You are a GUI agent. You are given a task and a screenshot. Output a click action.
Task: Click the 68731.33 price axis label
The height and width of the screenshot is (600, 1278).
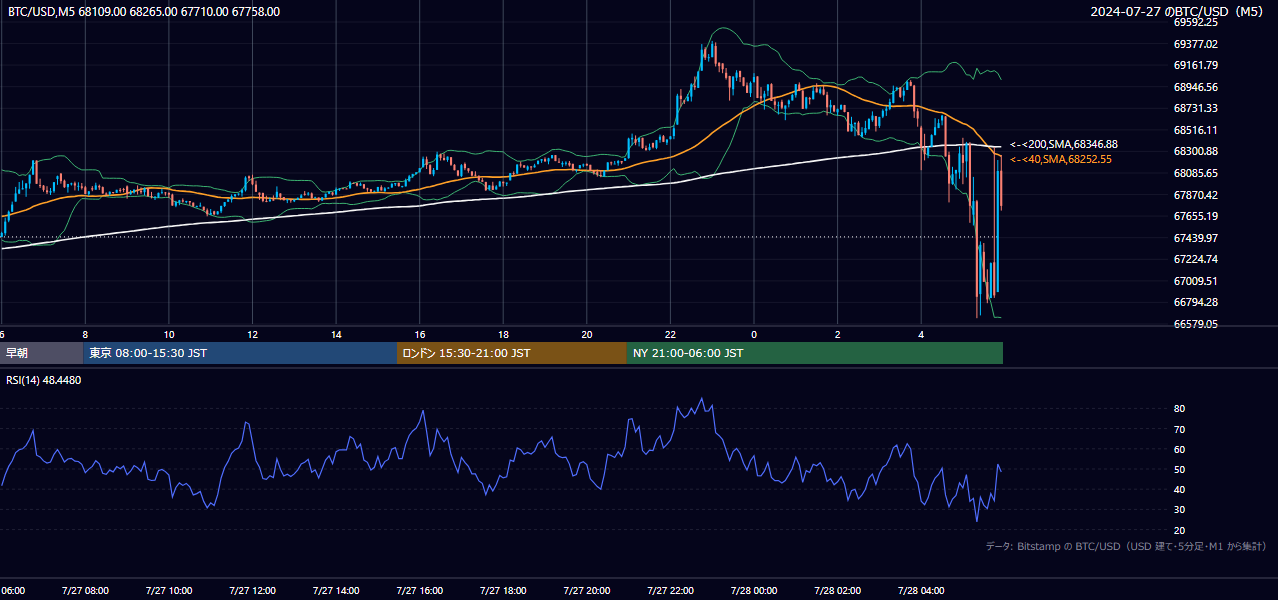coord(1195,108)
